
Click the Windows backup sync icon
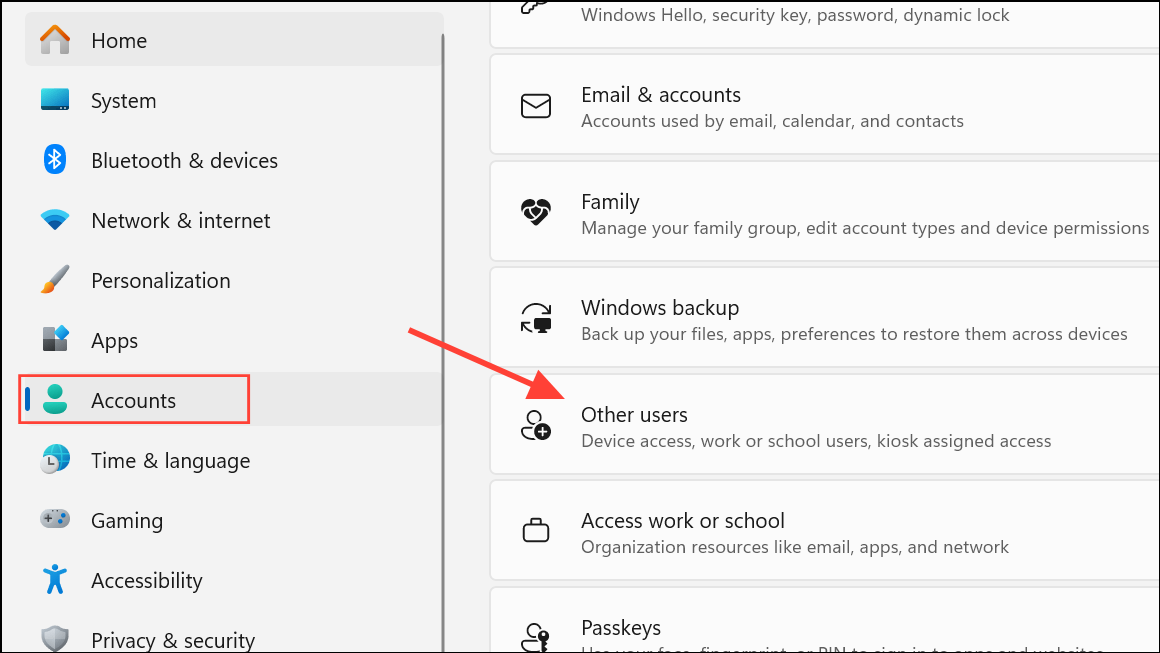click(x=536, y=319)
